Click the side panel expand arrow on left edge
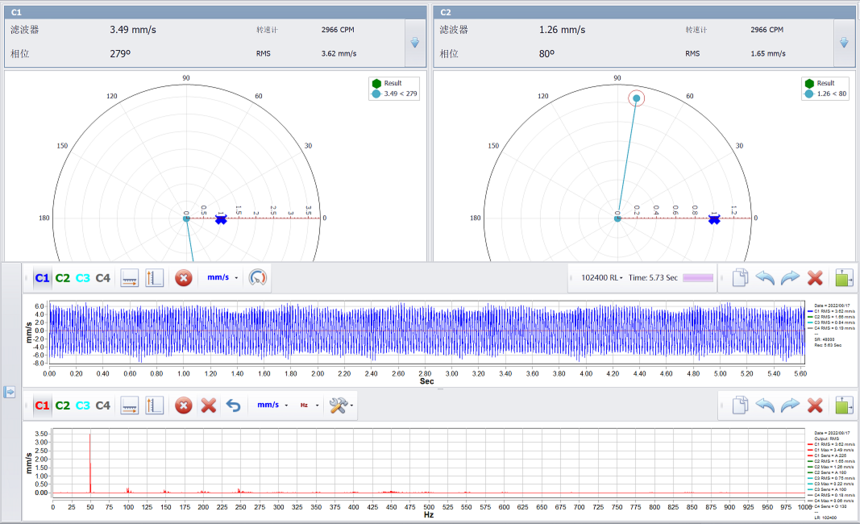 pos(9,392)
